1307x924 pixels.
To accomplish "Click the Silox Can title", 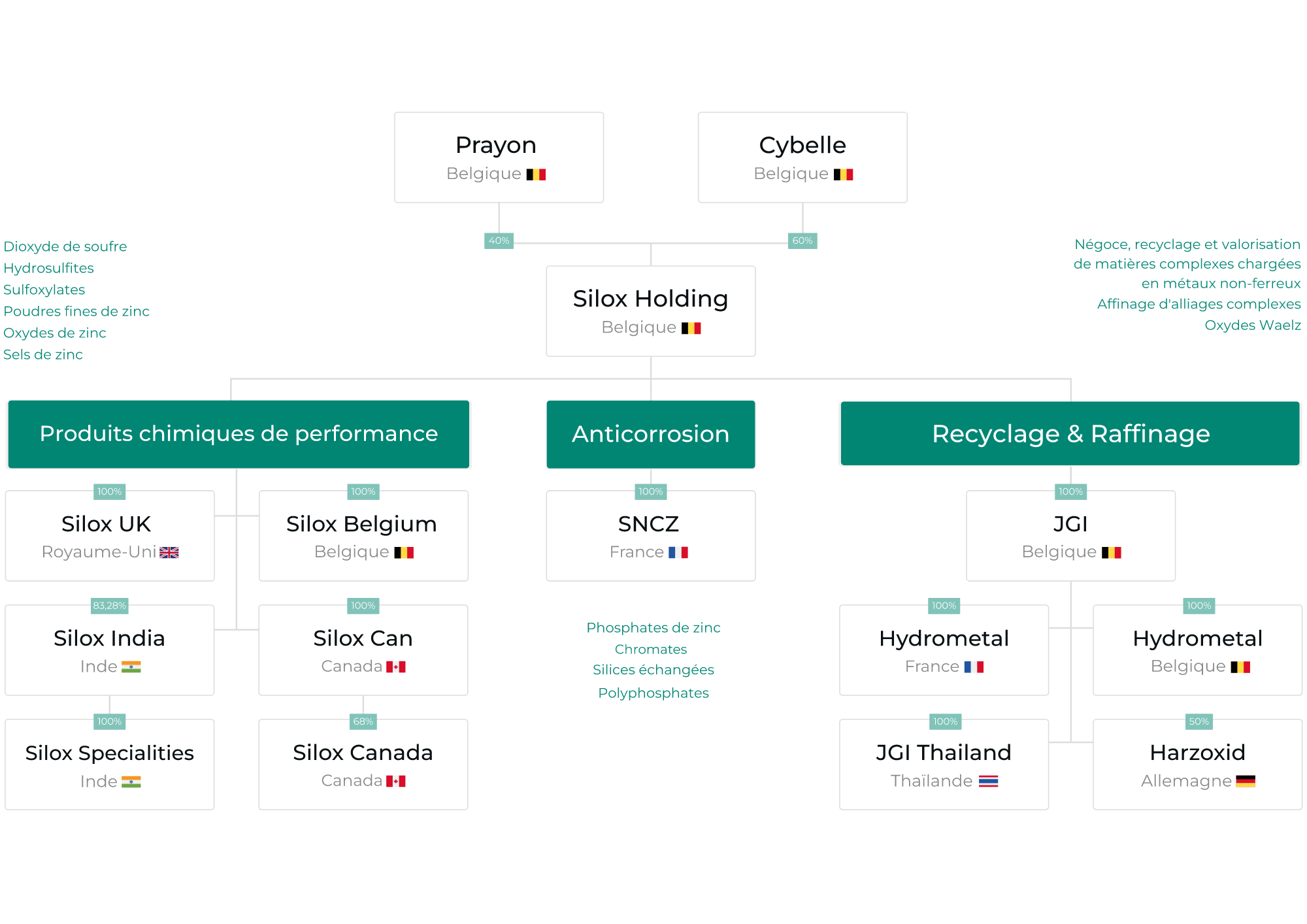I will click(363, 638).
